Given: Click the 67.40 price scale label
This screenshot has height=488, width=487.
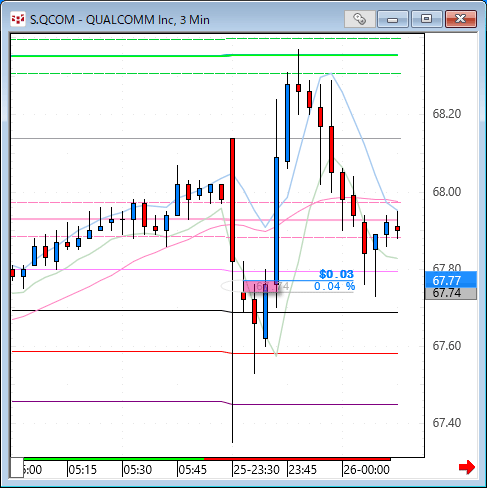Looking at the screenshot, I should coord(447,423).
